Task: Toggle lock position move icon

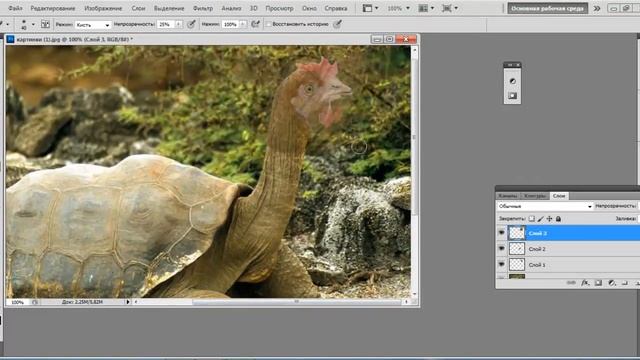Action: click(x=549, y=219)
